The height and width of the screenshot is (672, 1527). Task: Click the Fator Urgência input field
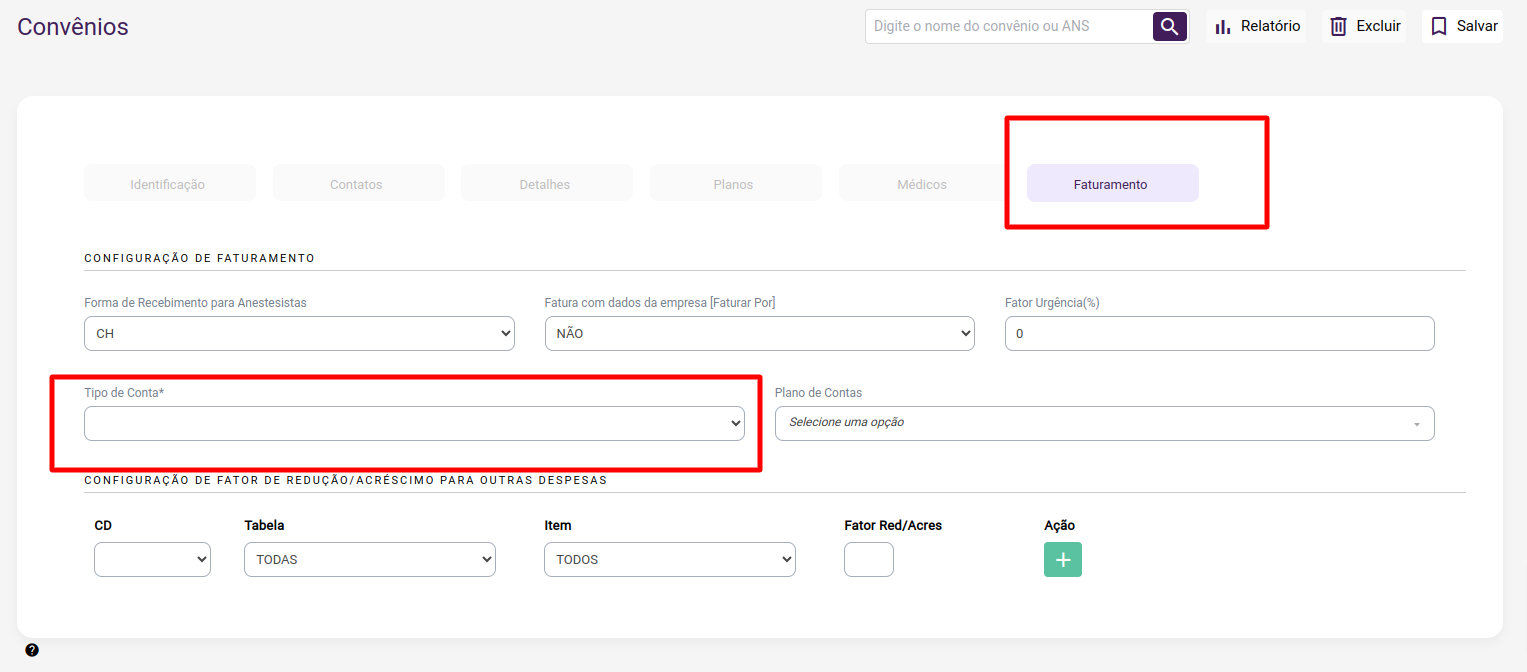1219,334
